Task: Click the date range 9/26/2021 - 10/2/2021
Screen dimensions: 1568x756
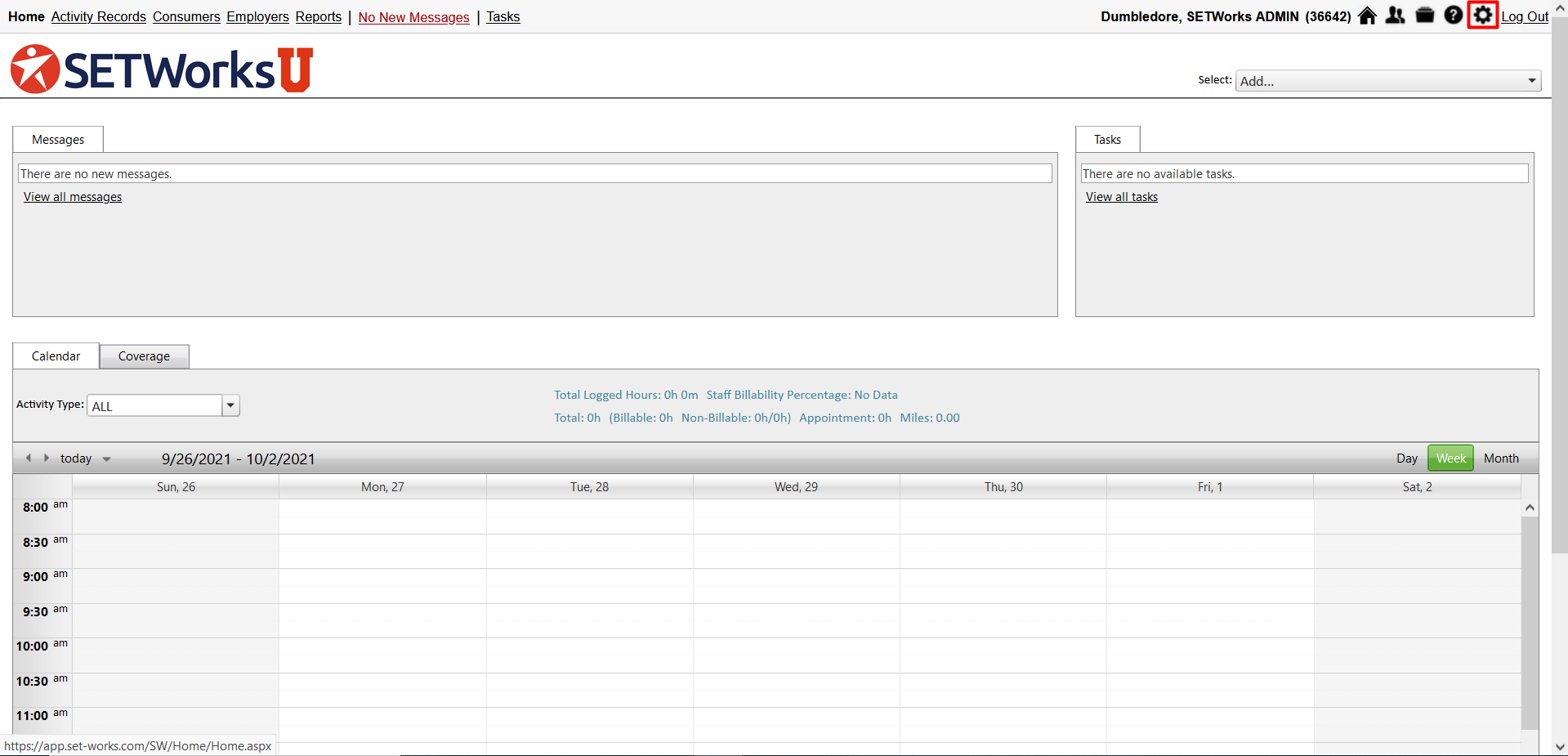Action: [x=239, y=459]
